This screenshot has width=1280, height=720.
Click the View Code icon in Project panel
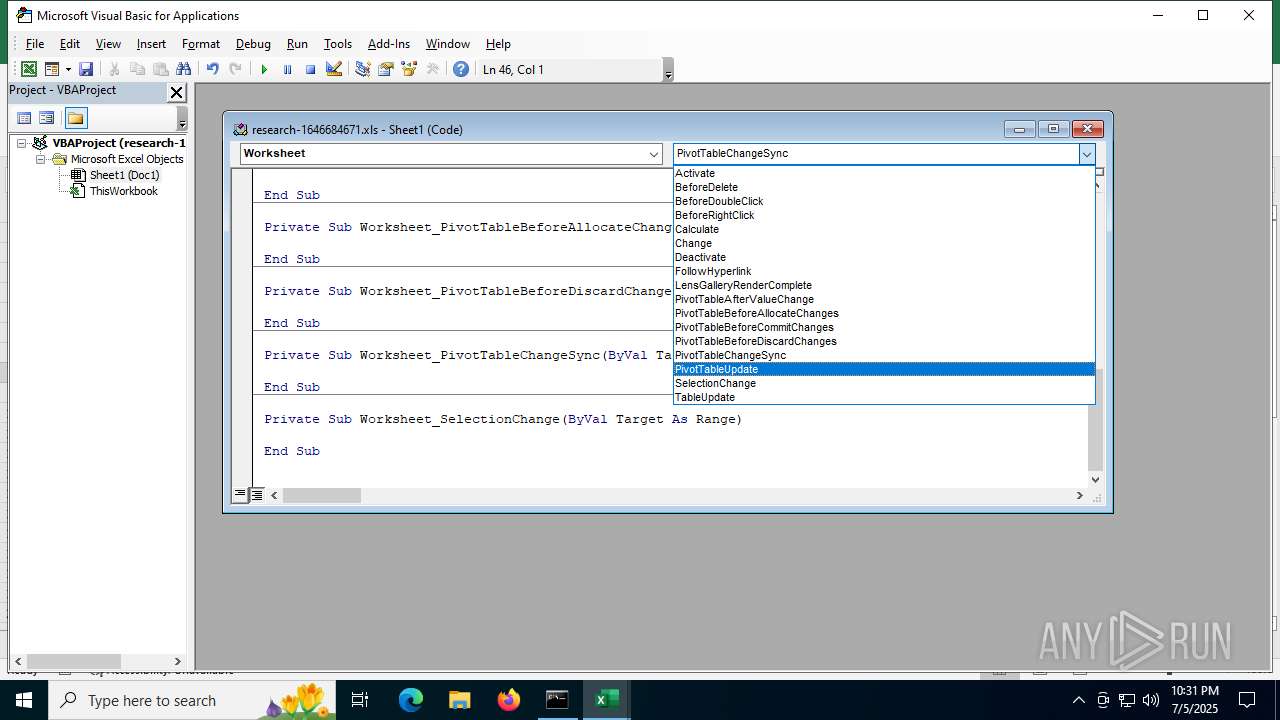tap(24, 118)
